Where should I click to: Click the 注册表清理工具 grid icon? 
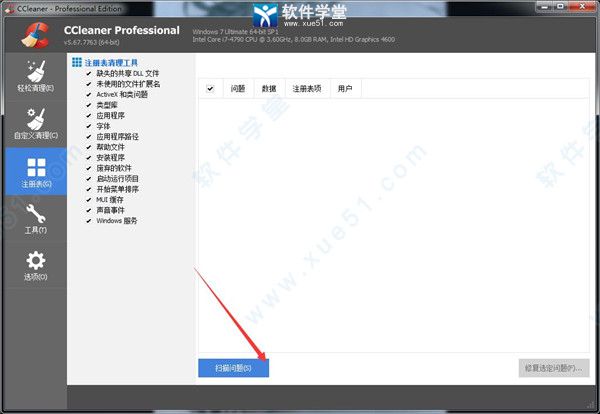[77, 62]
